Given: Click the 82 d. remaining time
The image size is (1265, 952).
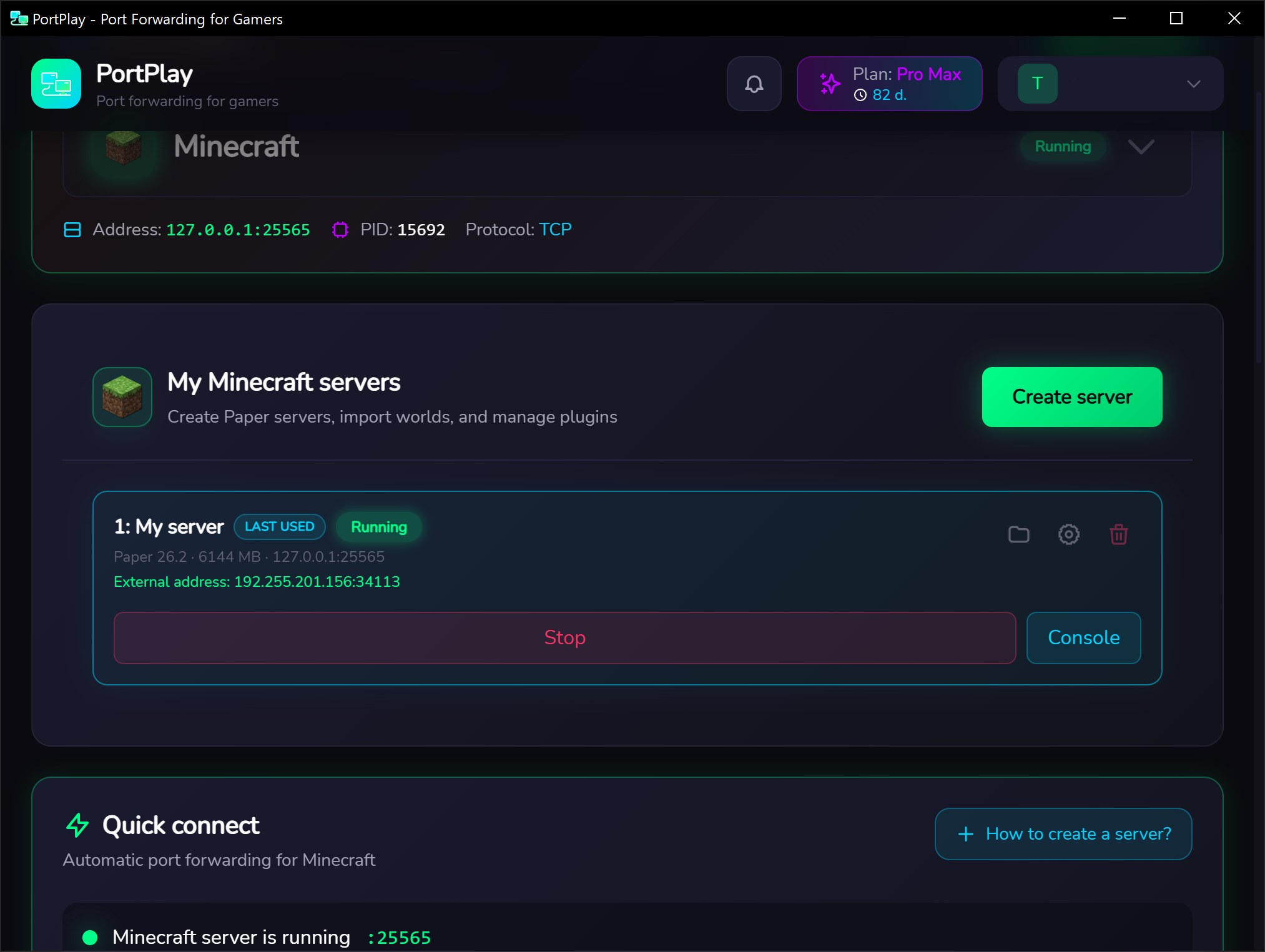Looking at the screenshot, I should click(889, 95).
